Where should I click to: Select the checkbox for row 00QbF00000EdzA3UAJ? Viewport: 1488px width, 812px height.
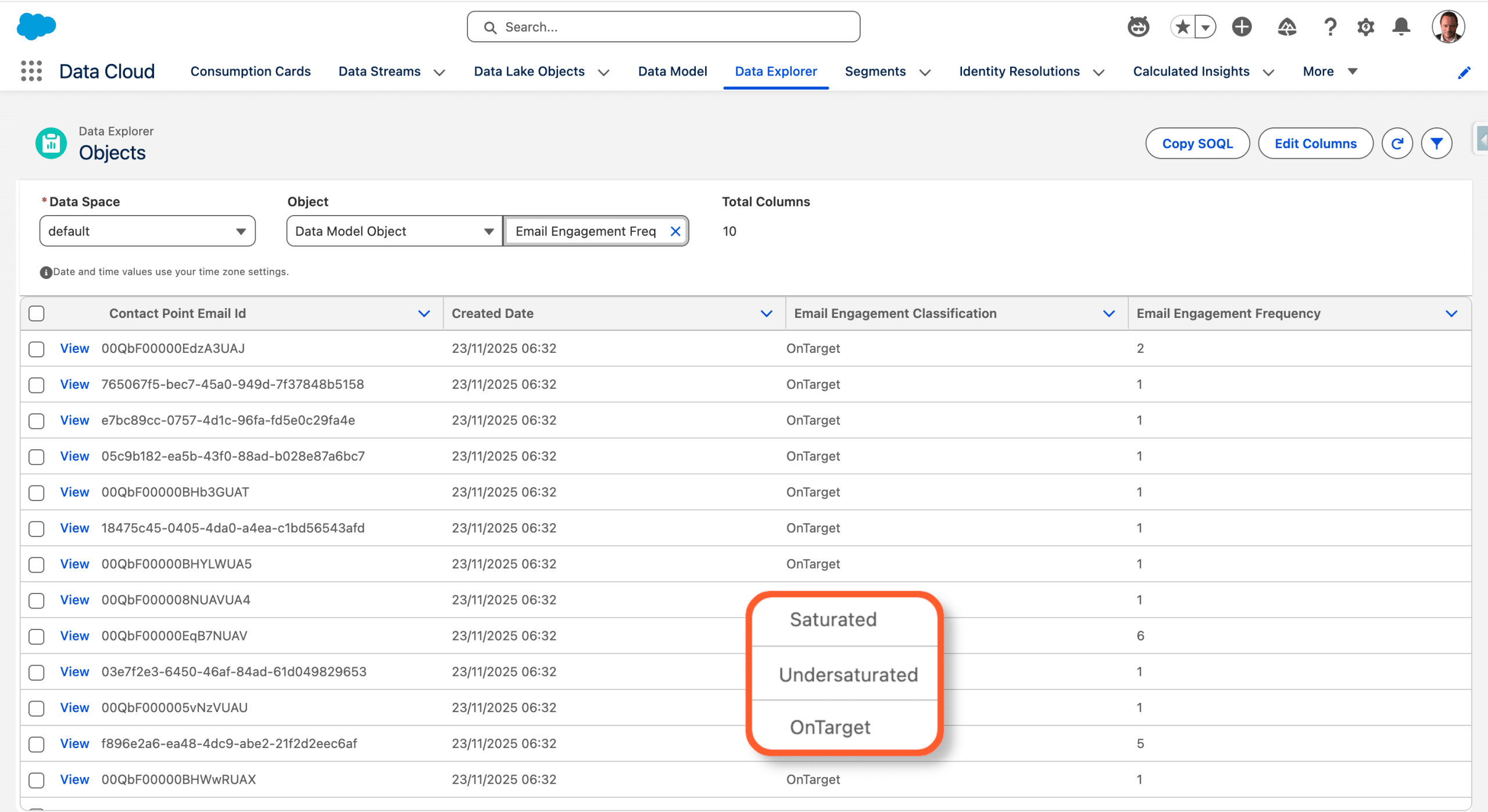(x=37, y=349)
